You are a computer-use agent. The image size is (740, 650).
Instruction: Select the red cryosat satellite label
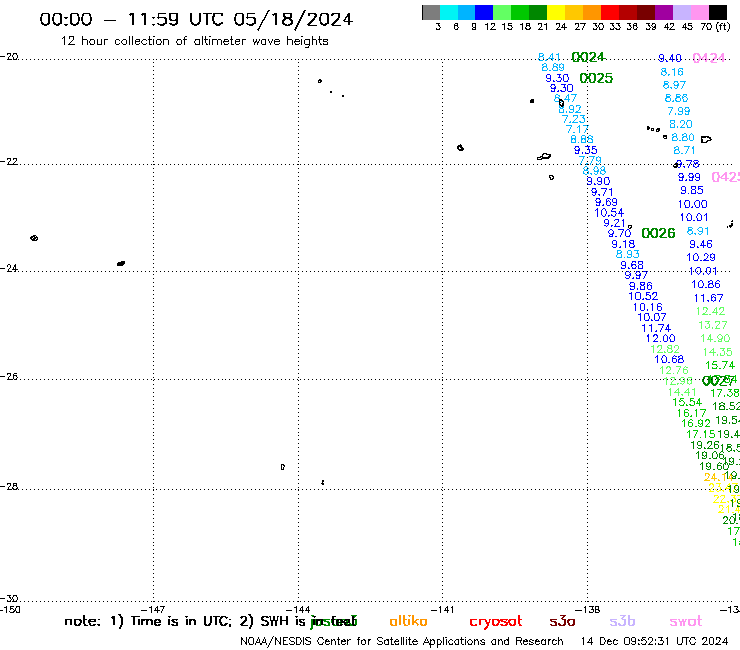pos(496,622)
